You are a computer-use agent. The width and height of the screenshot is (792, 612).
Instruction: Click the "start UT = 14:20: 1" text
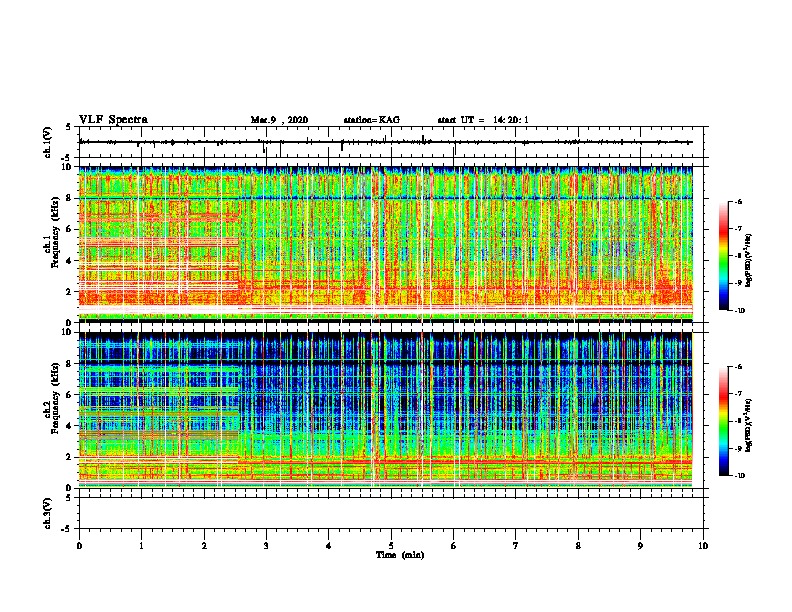483,120
